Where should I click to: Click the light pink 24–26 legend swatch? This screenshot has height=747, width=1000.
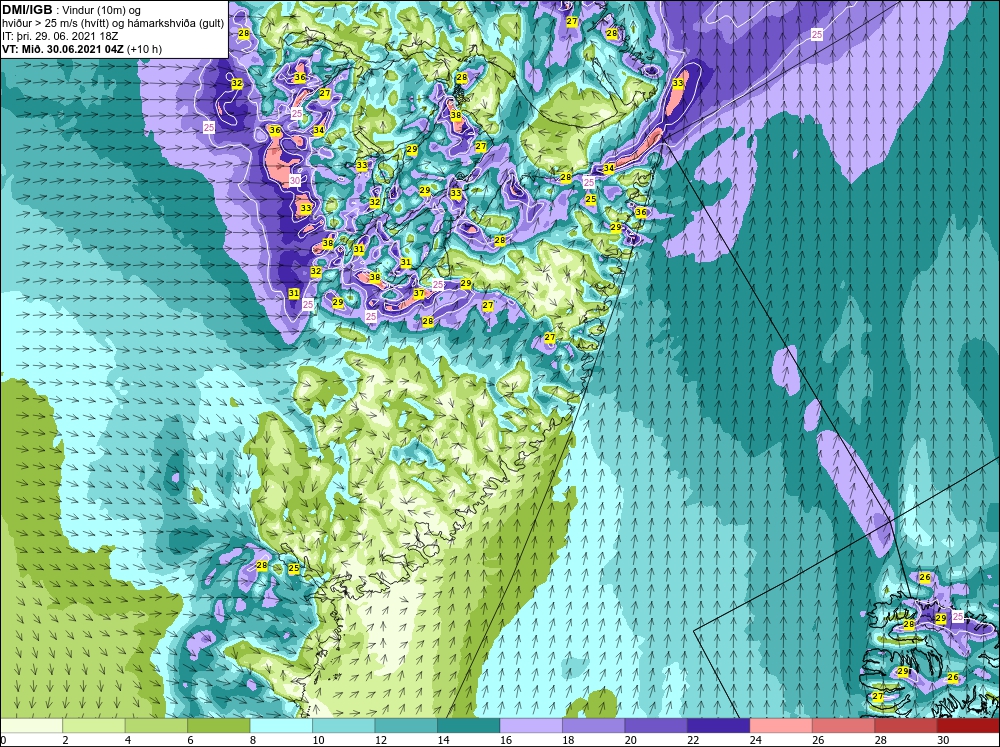coord(781,726)
